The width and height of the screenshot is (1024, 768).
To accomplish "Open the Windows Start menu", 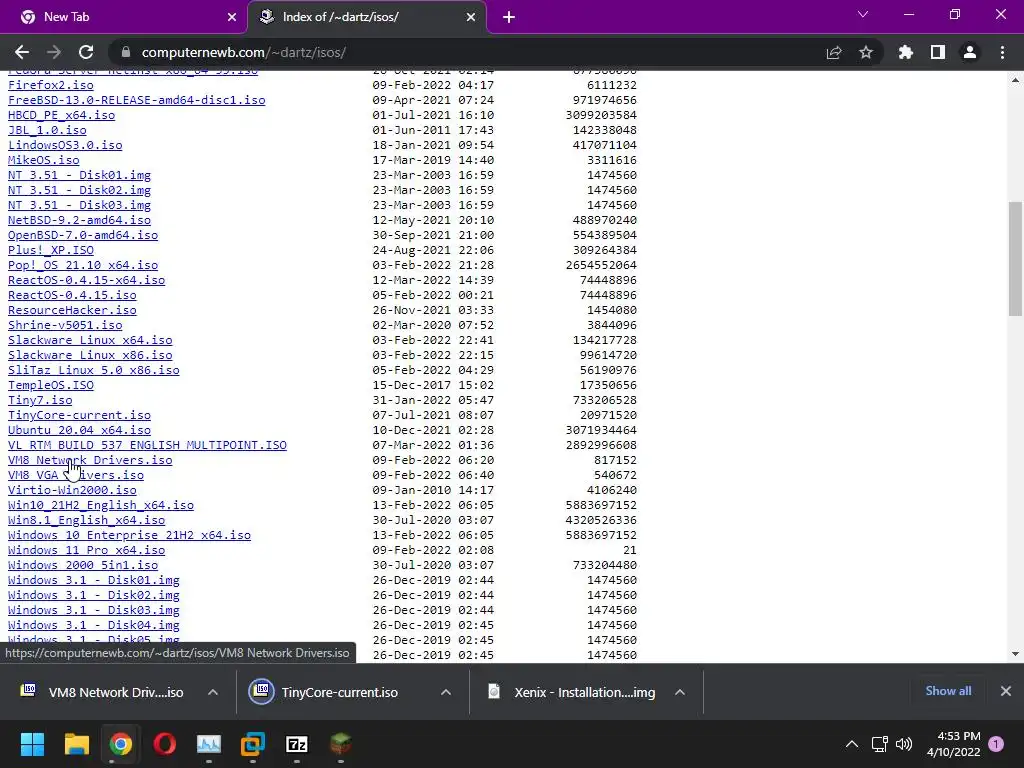I will tap(32, 744).
